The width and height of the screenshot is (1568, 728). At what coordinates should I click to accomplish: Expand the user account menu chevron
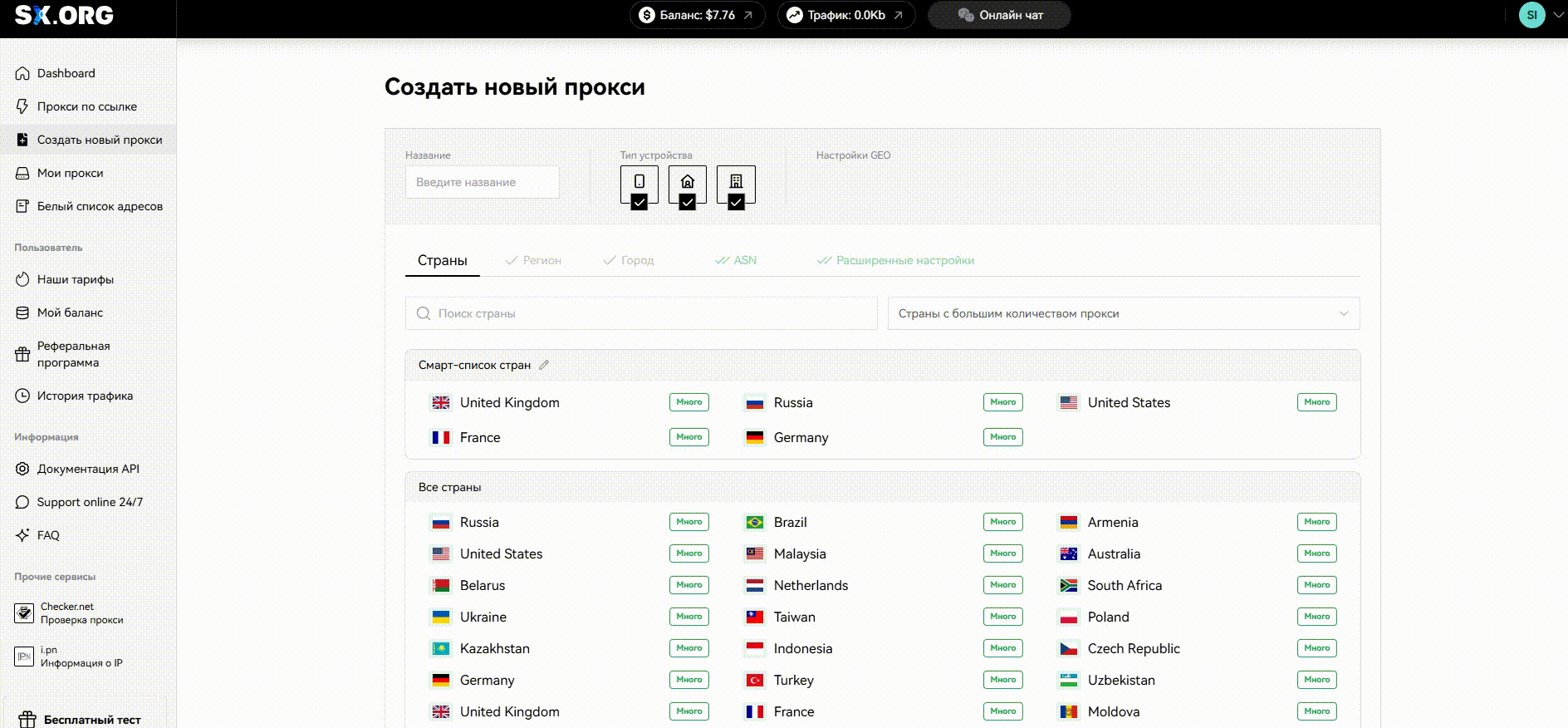pyautogui.click(x=1558, y=15)
